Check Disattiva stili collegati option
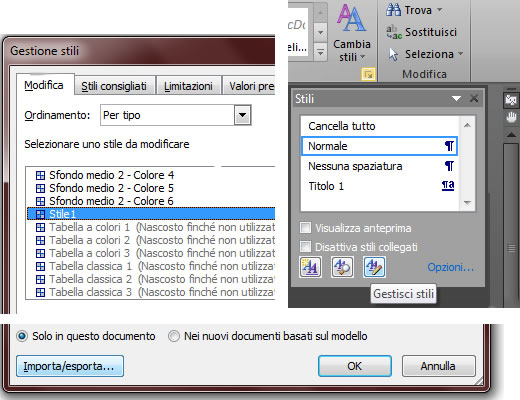Image resolution: width=520 pixels, height=400 pixels. 305,247
